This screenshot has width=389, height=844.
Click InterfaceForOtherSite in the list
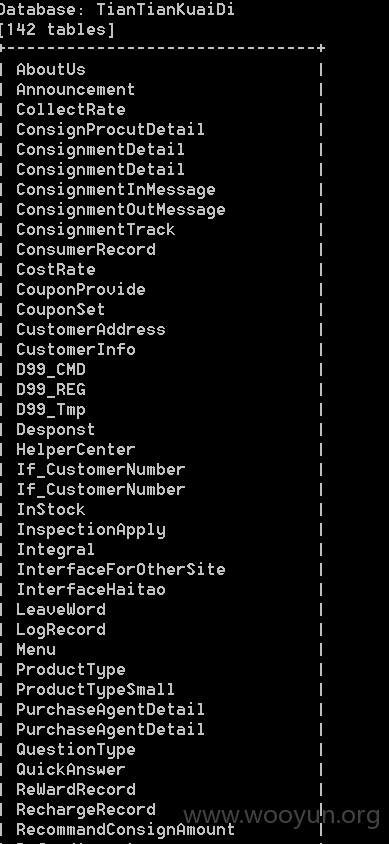tap(121, 569)
